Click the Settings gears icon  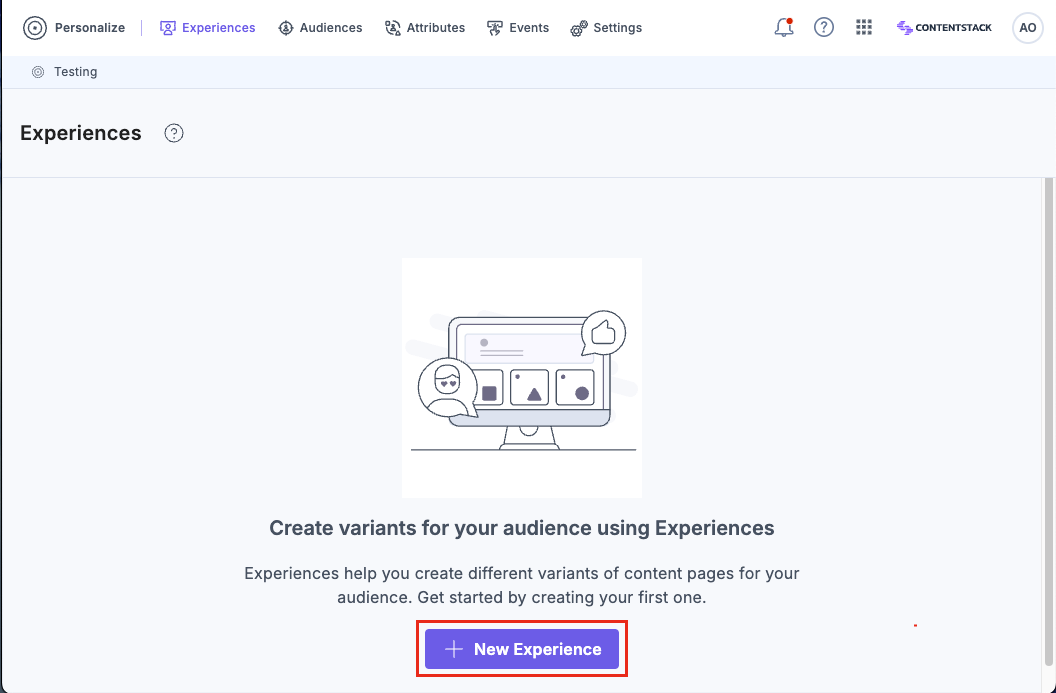[579, 28]
